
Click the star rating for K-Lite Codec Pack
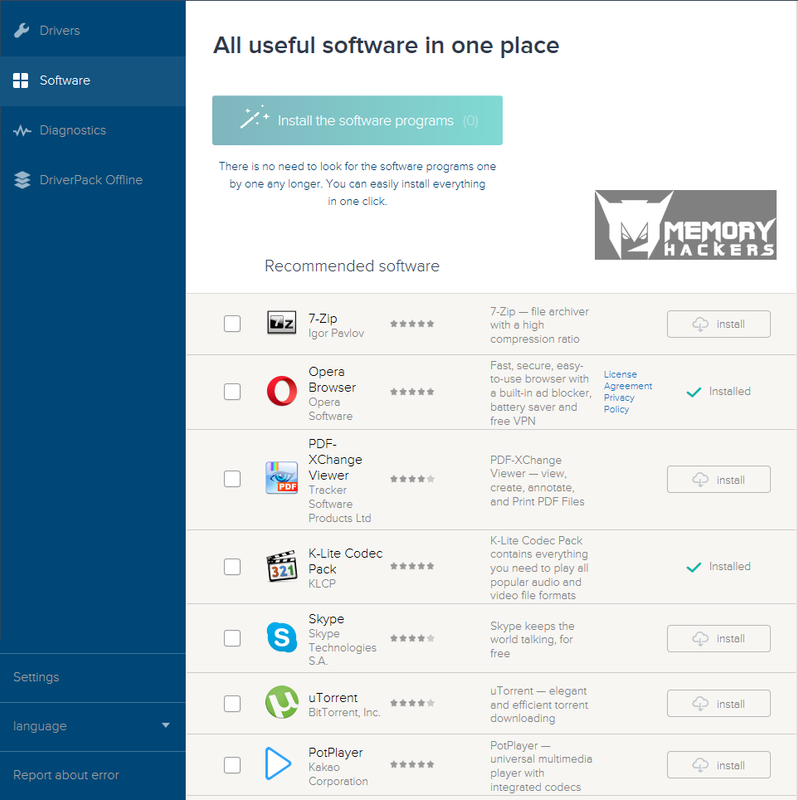click(412, 566)
